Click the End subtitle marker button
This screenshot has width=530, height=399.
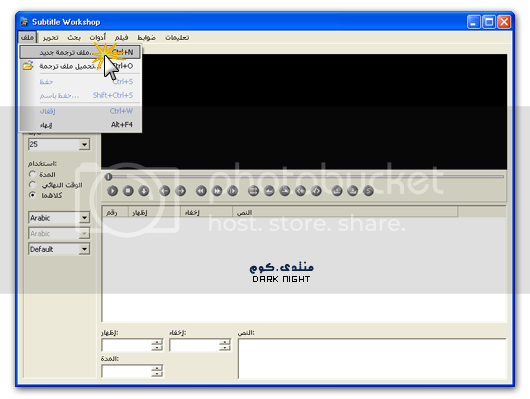pos(316,191)
